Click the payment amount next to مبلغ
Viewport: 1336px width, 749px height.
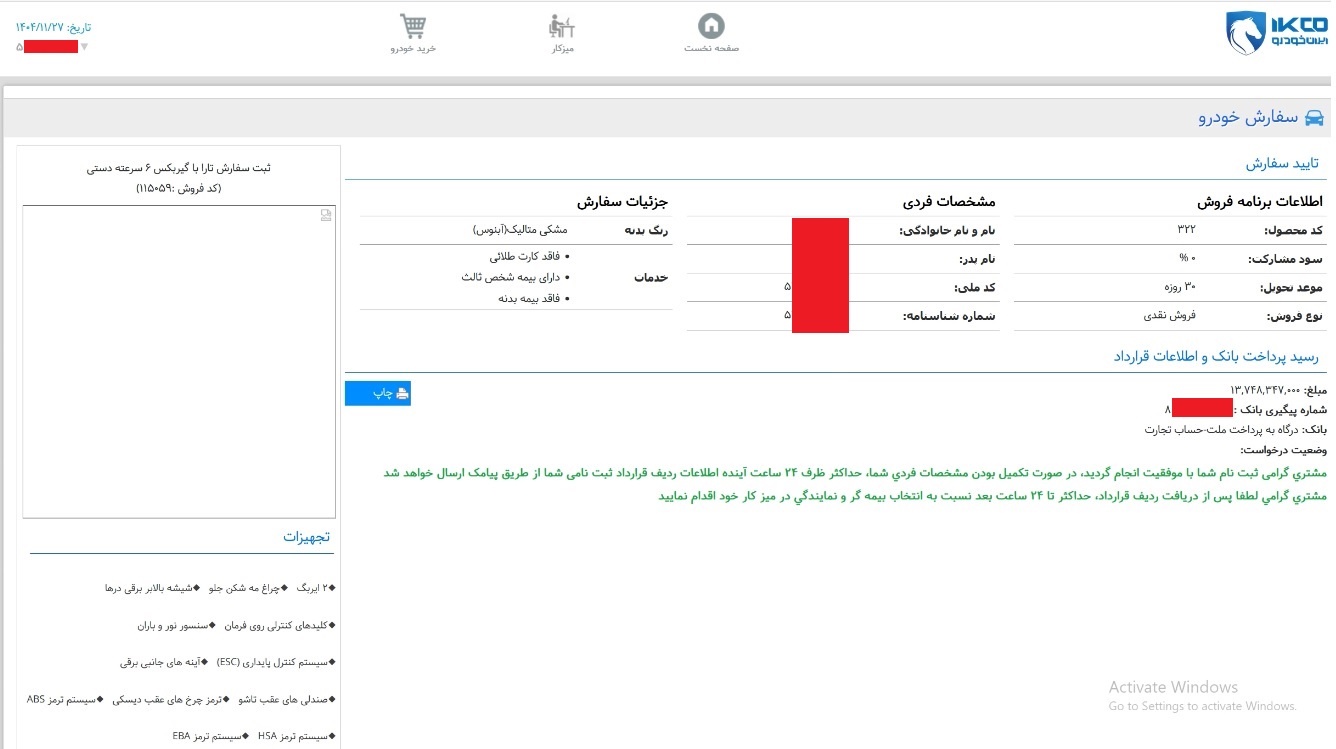(x=1264, y=390)
